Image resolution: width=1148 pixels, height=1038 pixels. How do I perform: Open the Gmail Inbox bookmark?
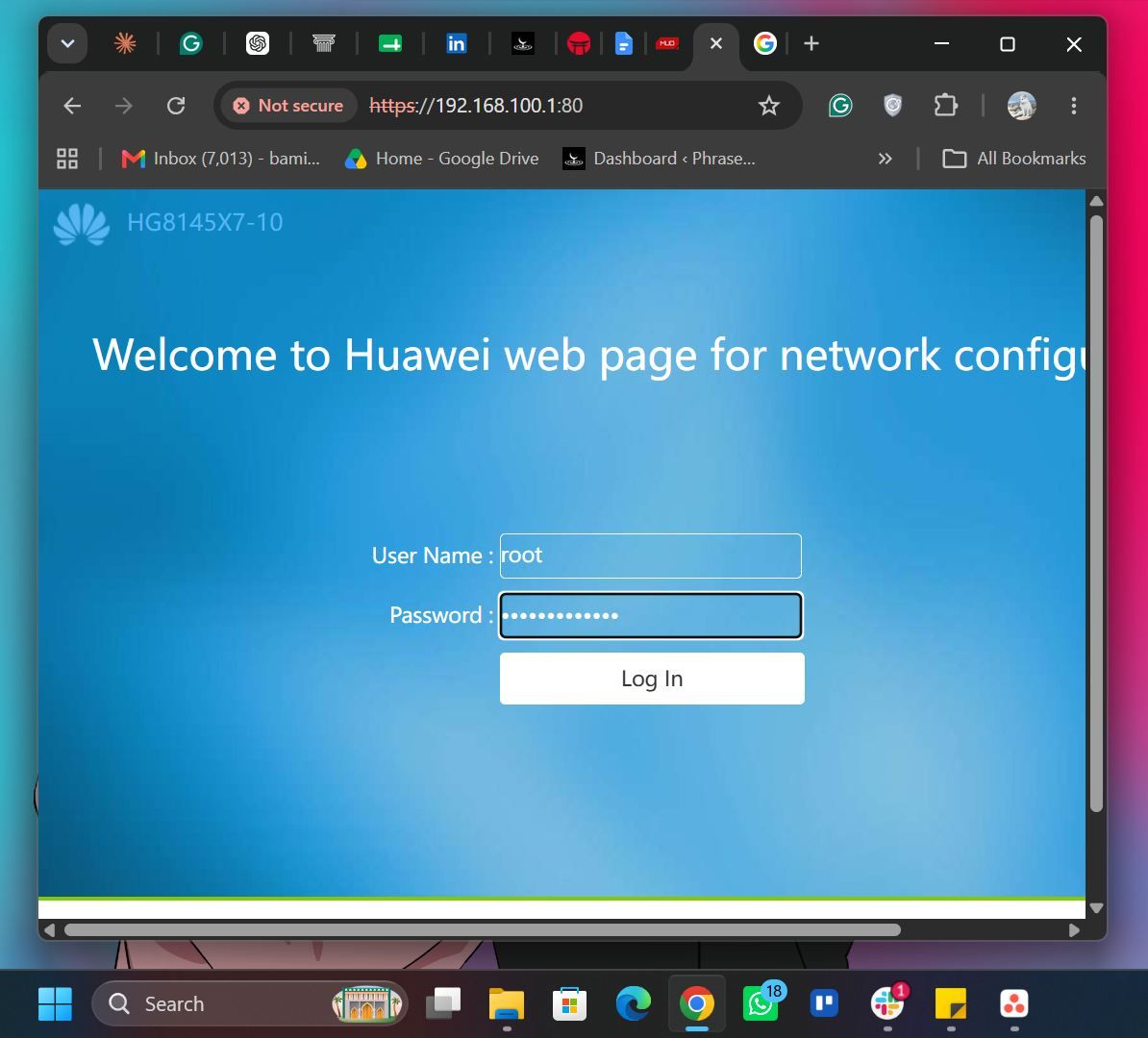(220, 159)
